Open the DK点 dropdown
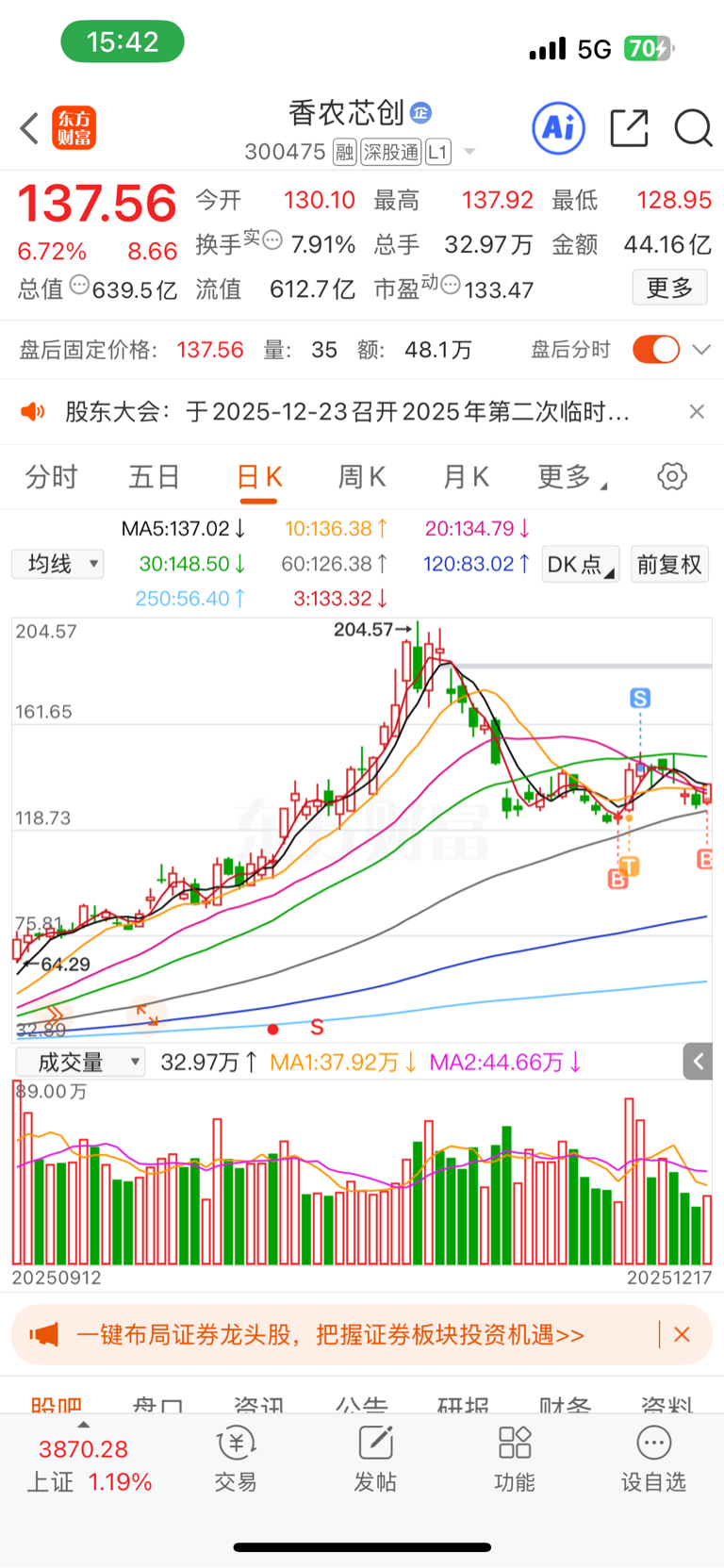Screen dimensions: 724x1568 (x=580, y=564)
